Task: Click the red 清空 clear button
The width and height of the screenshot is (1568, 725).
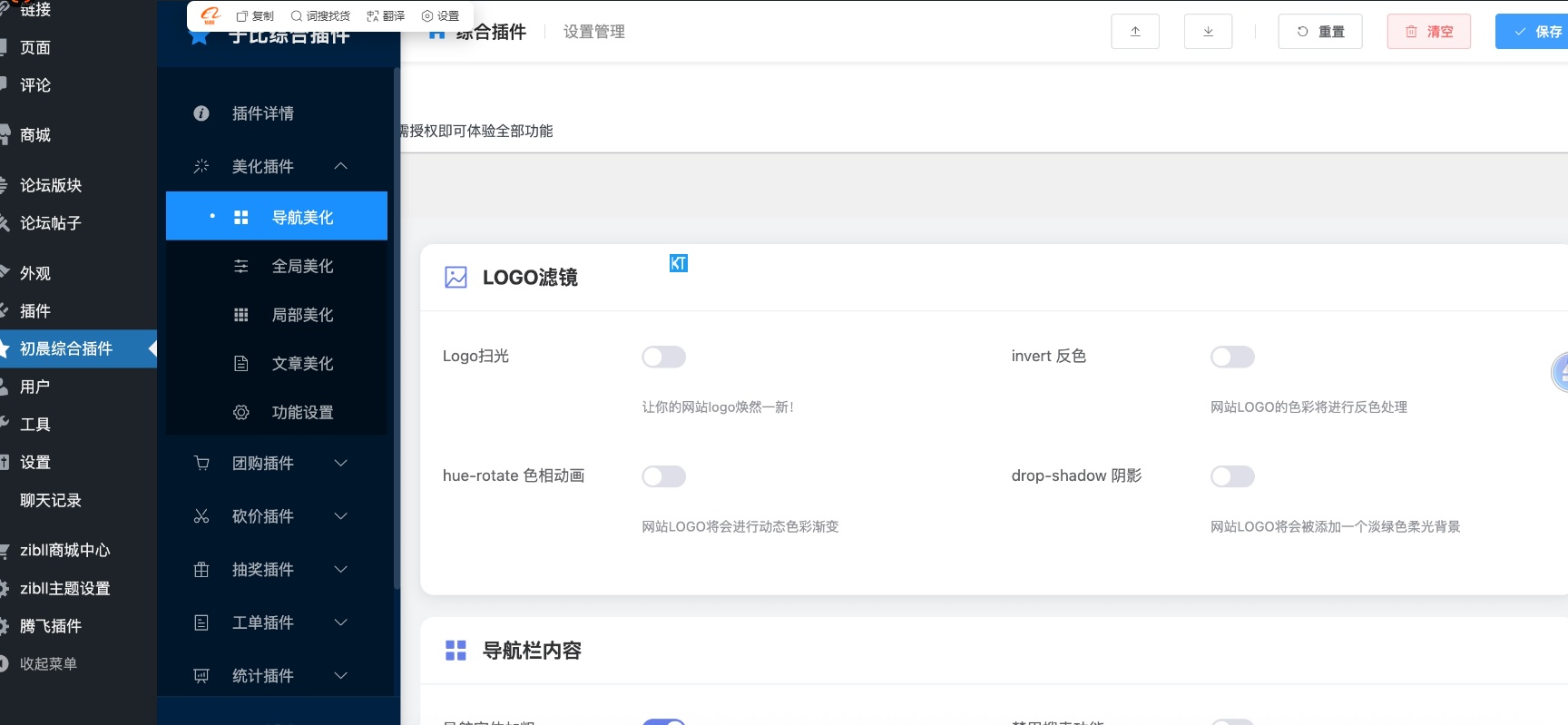Action: (1429, 32)
